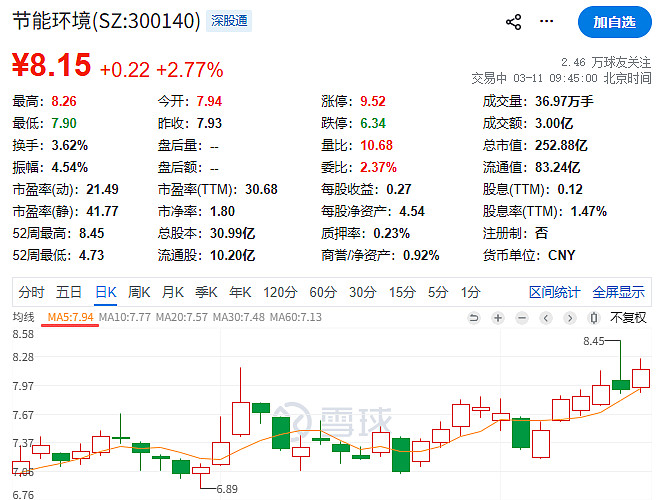Open the three-dots more menu
Viewport: 660px width, 500px height.
coord(546,21)
